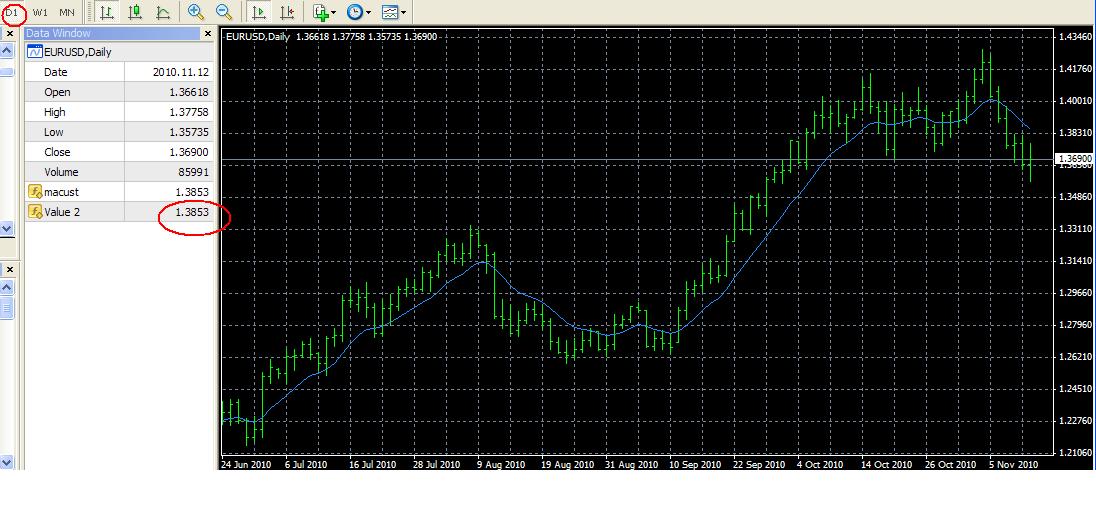The height and width of the screenshot is (520, 1096).
Task: Select the Volume value 85991
Action: coord(194,172)
